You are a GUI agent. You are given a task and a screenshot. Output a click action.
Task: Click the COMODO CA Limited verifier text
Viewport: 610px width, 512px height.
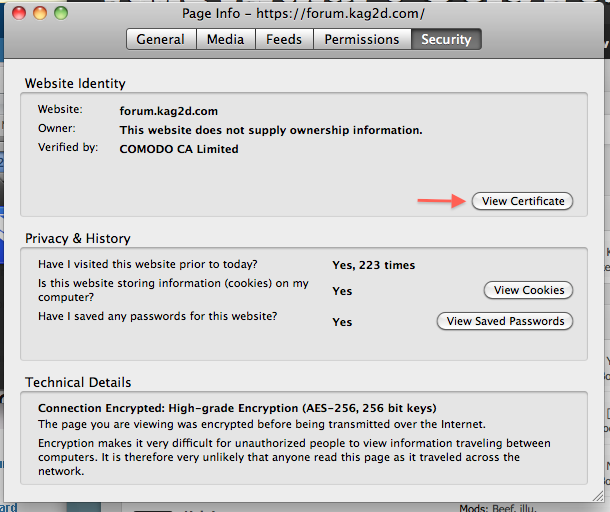tap(179, 149)
